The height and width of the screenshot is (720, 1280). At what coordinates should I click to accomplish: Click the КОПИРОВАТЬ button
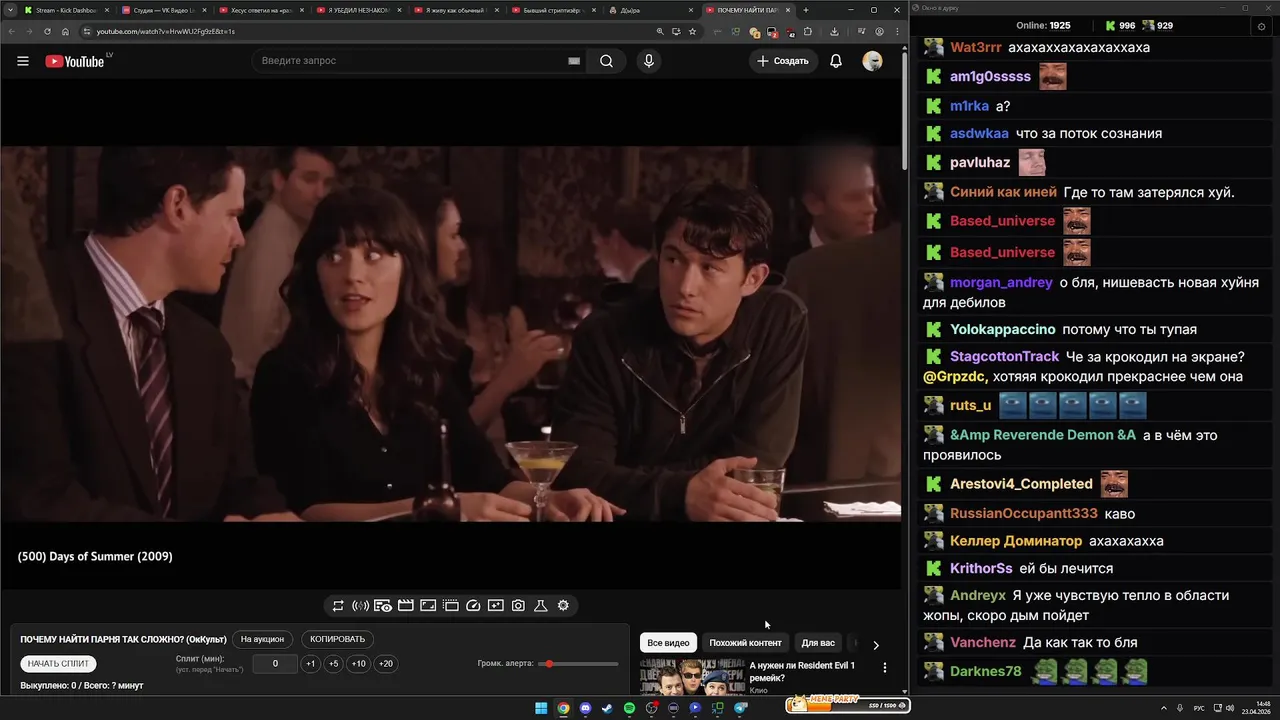(338, 639)
